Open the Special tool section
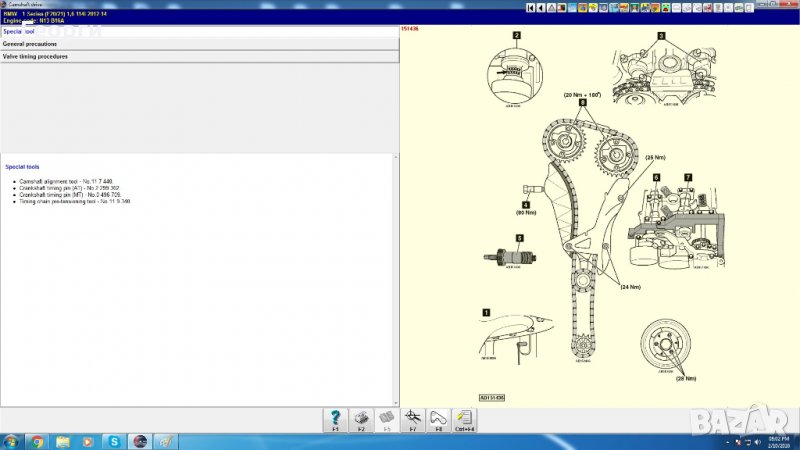 [x=20, y=32]
